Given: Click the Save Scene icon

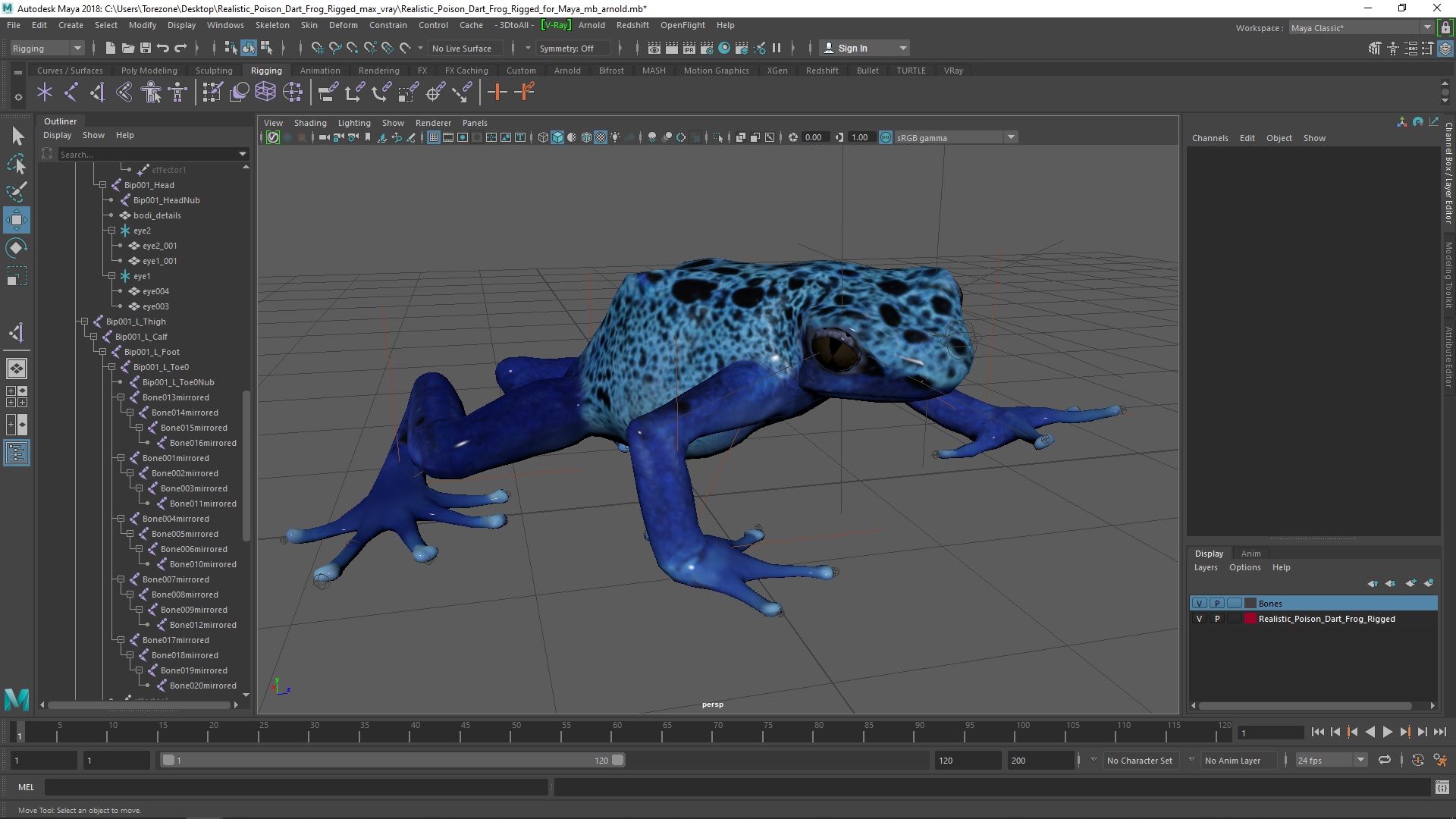Looking at the screenshot, I should coord(146,48).
